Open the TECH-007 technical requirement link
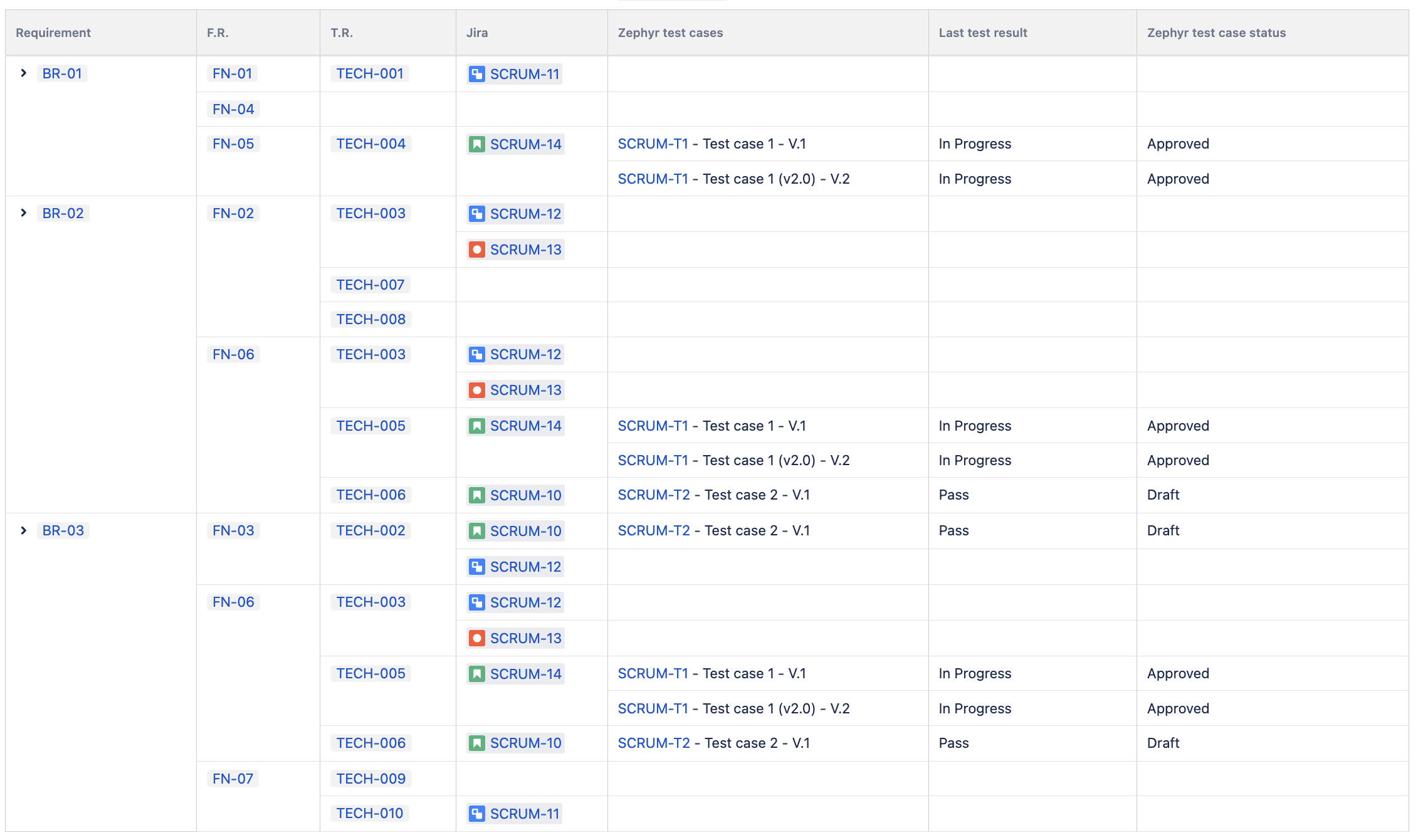Image resolution: width=1418 pixels, height=840 pixels. click(370, 285)
